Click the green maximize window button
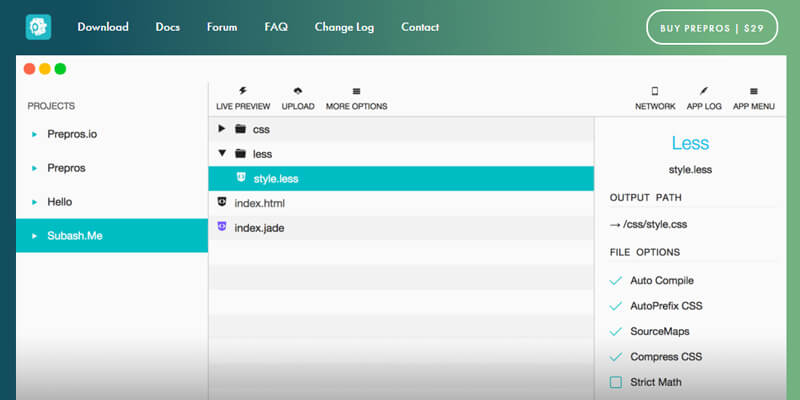Screen dimensions: 800x400 [60, 69]
